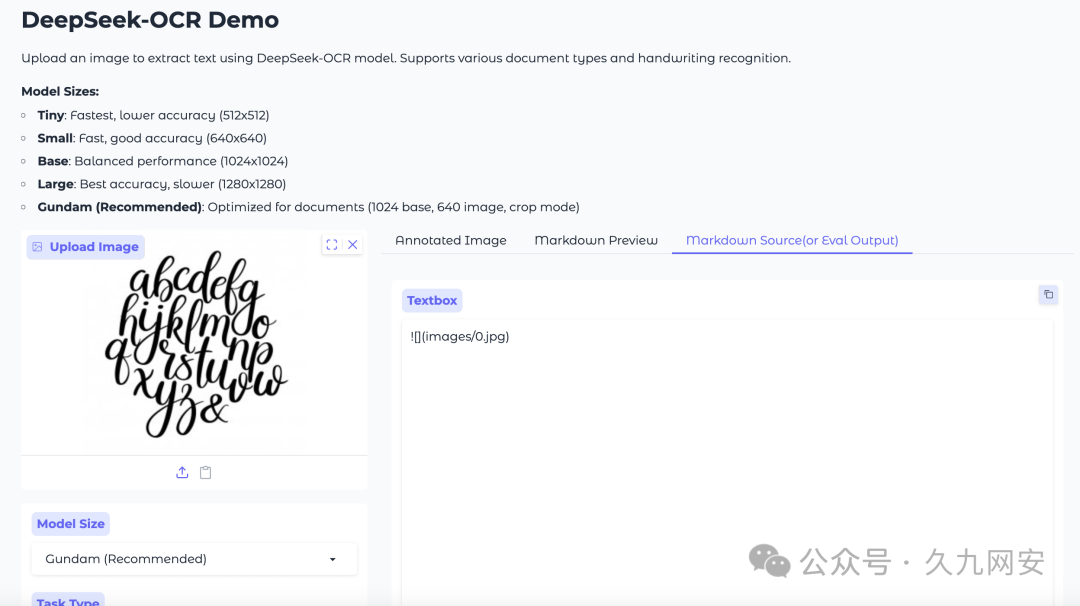Screen dimensions: 1080x606
Task: Switch to the Annotated Image tab
Action: [x=450, y=240]
